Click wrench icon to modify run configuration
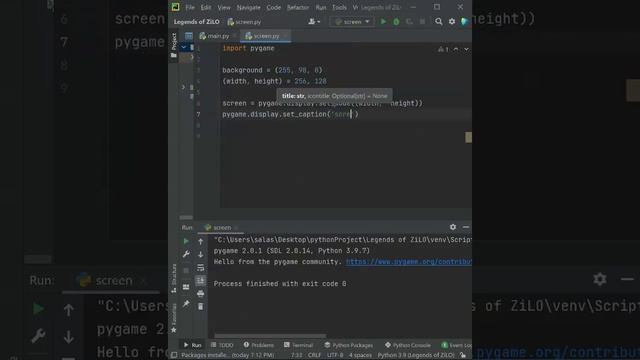The width and height of the screenshot is (640, 360). tap(186, 254)
